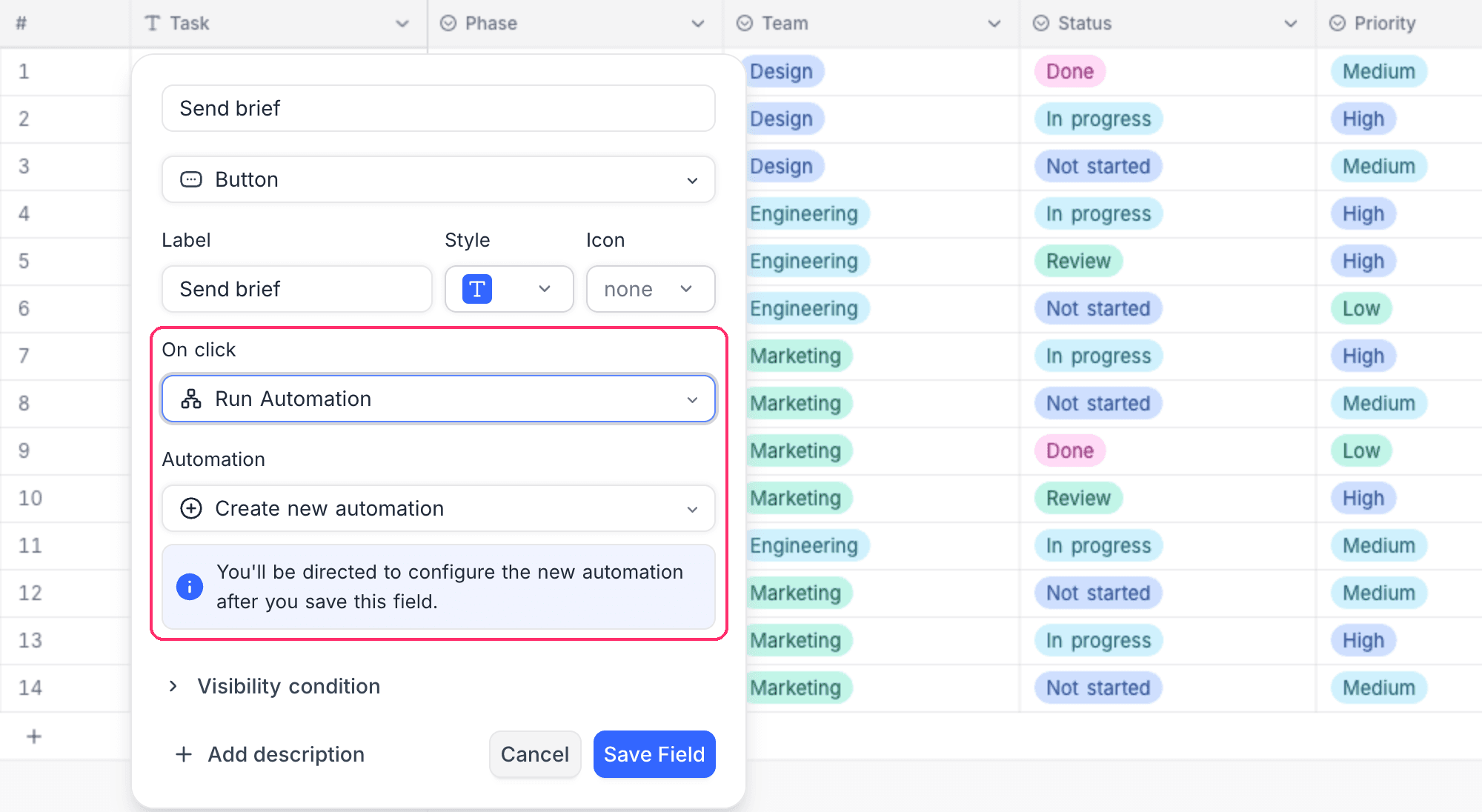Open the Button field type dropdown

(x=439, y=179)
